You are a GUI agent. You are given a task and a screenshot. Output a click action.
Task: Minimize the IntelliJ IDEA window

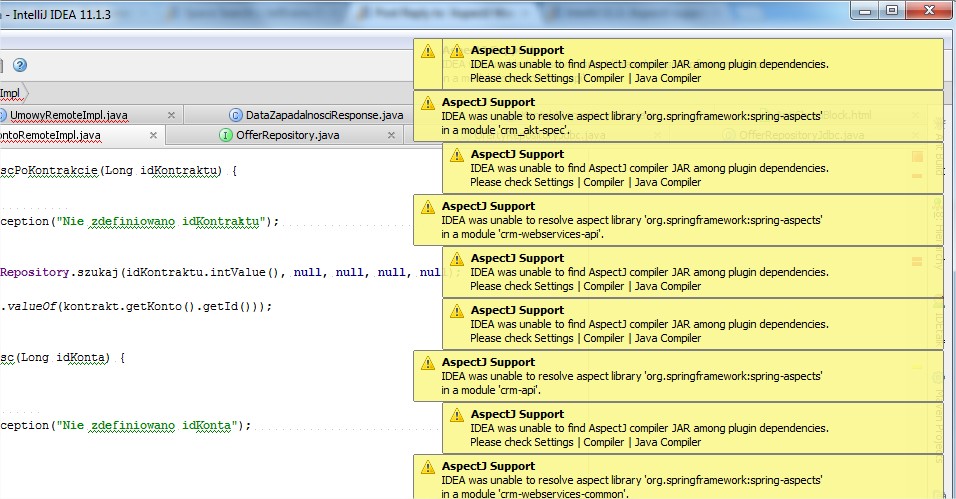[x=865, y=10]
